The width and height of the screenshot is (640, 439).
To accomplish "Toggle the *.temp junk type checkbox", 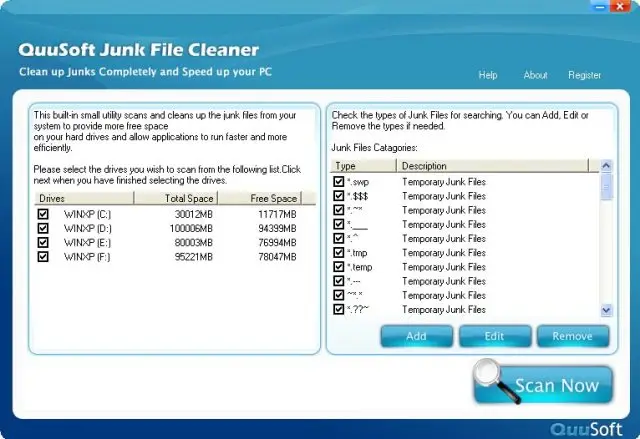I will coord(338,267).
